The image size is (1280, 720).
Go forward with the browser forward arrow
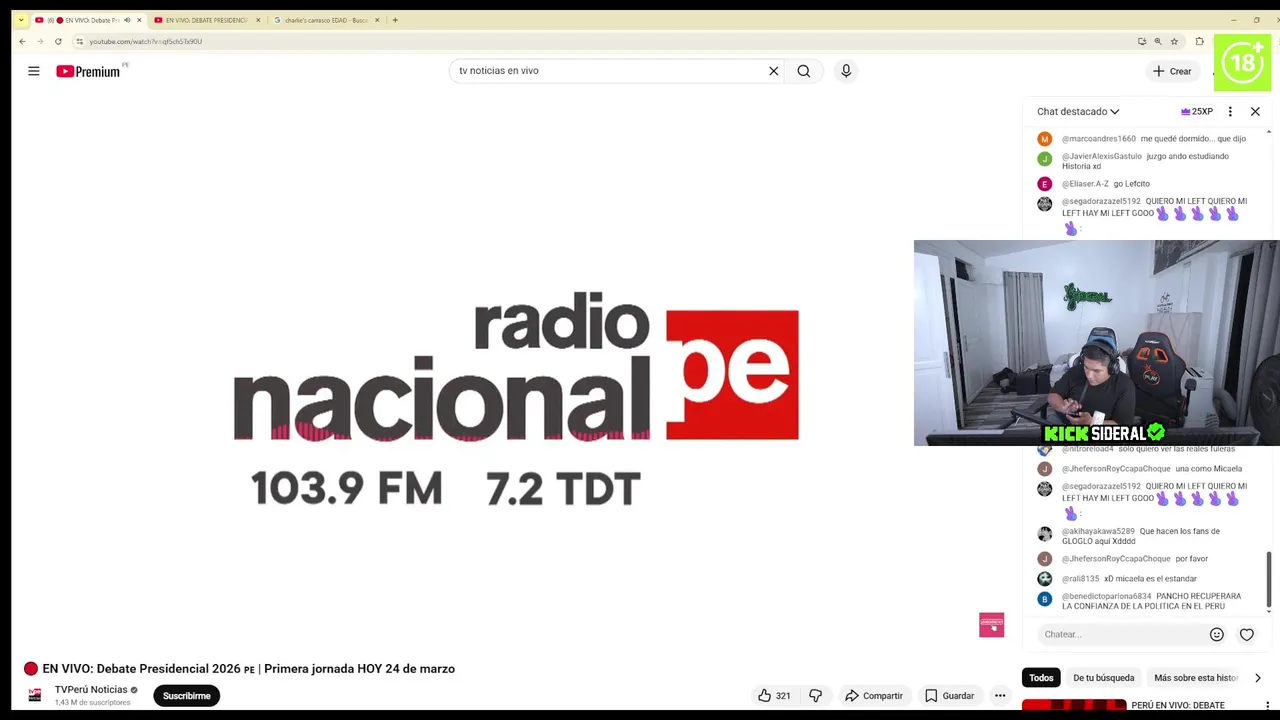point(40,41)
